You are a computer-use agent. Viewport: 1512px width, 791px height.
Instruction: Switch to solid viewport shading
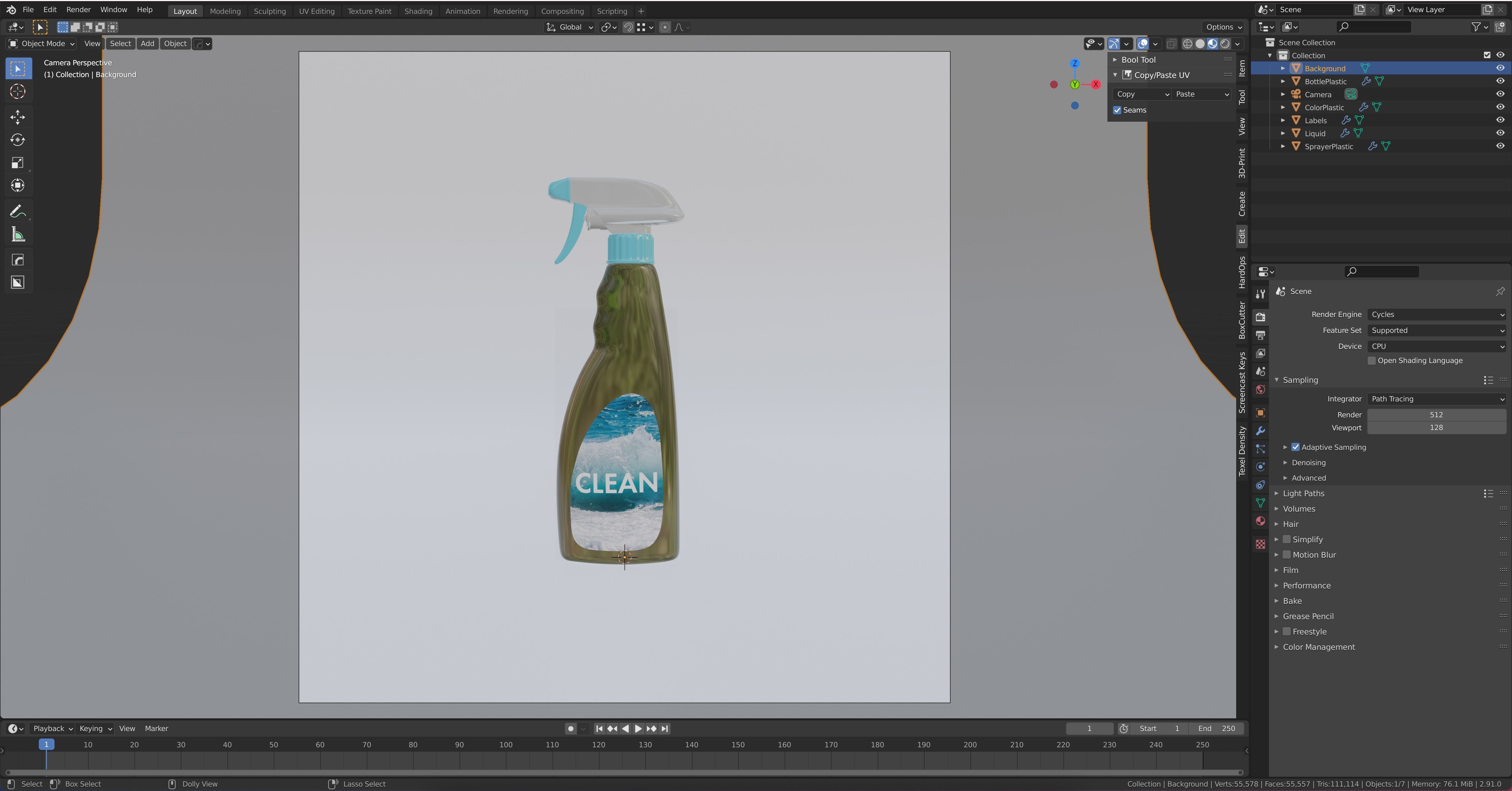coord(1200,44)
